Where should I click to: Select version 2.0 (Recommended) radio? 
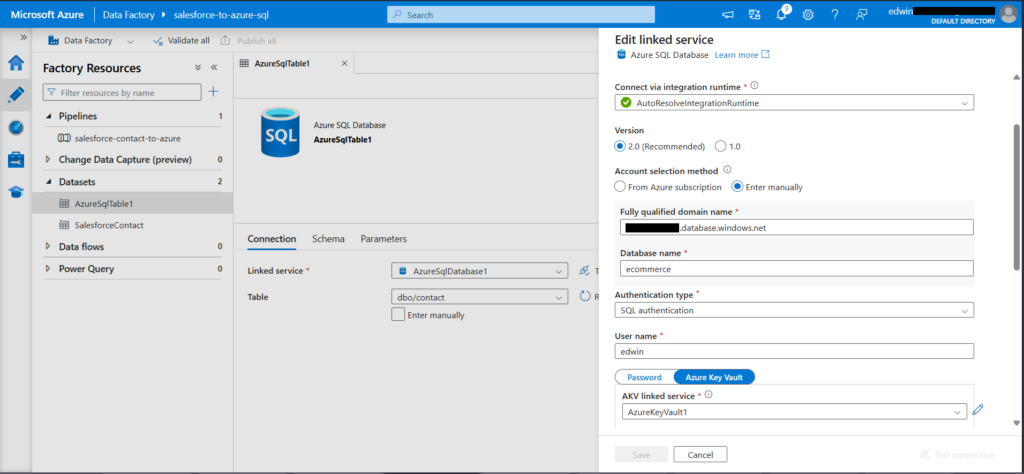point(620,146)
